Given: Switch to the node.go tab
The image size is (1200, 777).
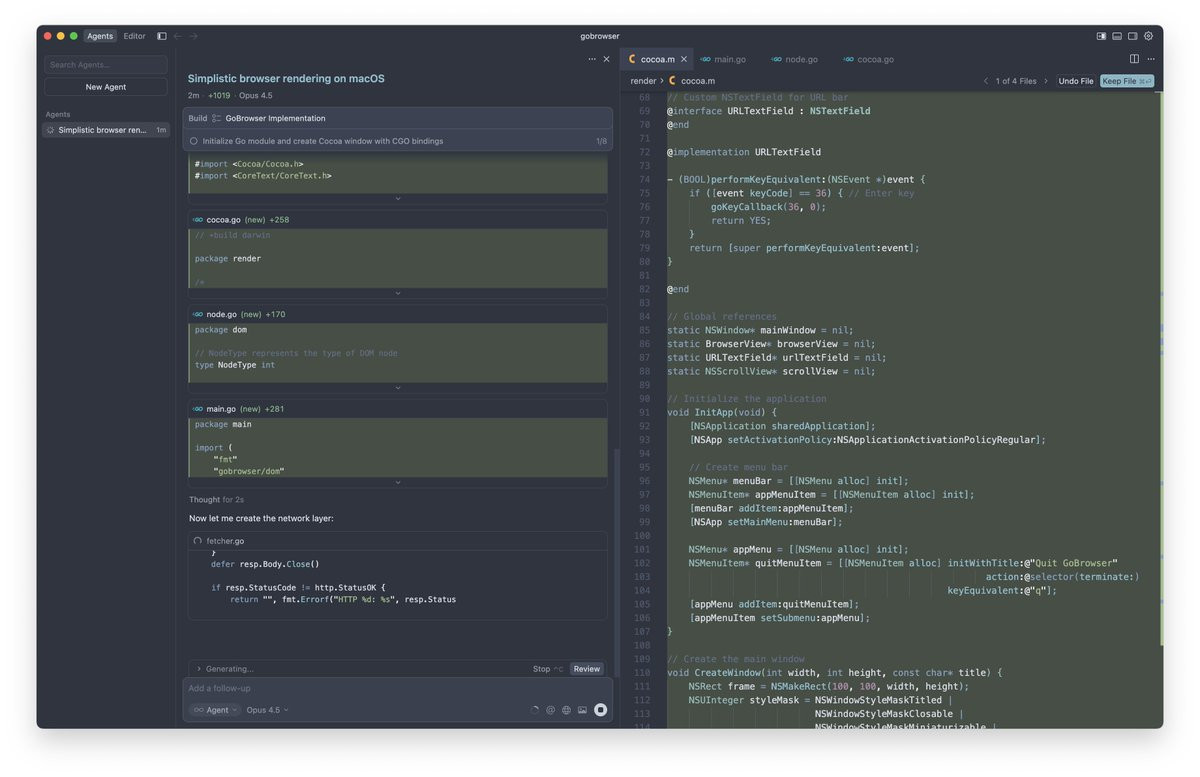Looking at the screenshot, I should click(794, 59).
